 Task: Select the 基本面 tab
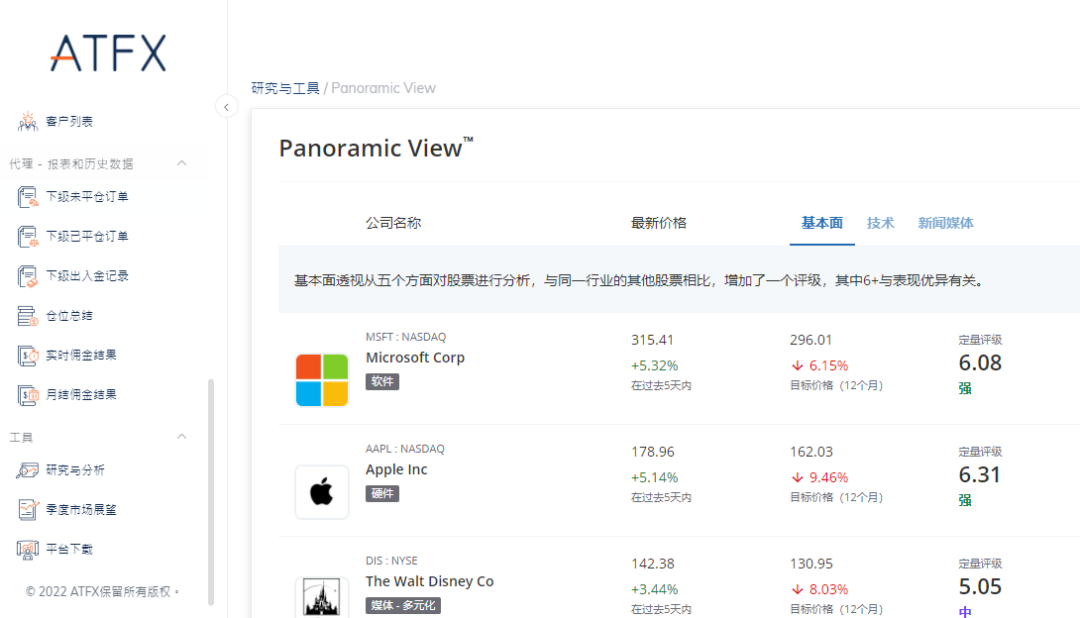tap(822, 223)
